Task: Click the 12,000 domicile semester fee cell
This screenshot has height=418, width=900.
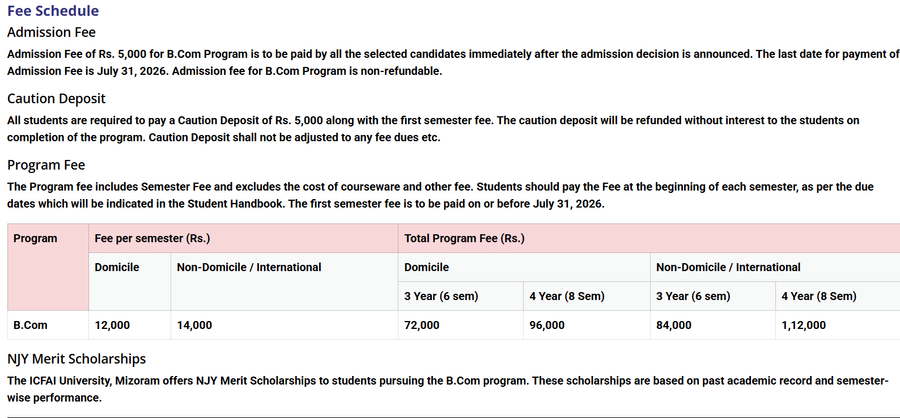Action: pyautogui.click(x=112, y=325)
